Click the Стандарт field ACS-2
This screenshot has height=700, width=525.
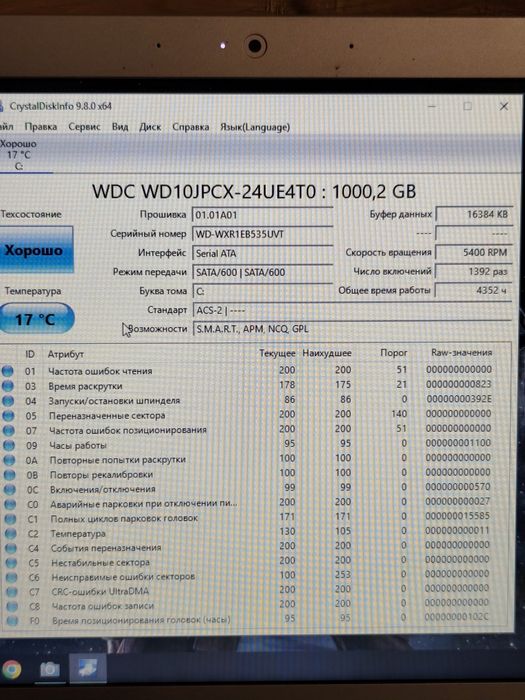tap(352, 310)
